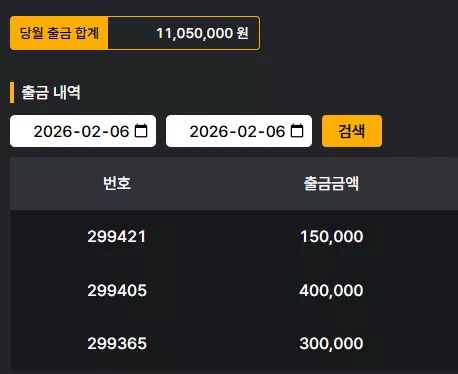
Task: Click the 11,050,000 원 monthly total value
Action: coord(202,33)
